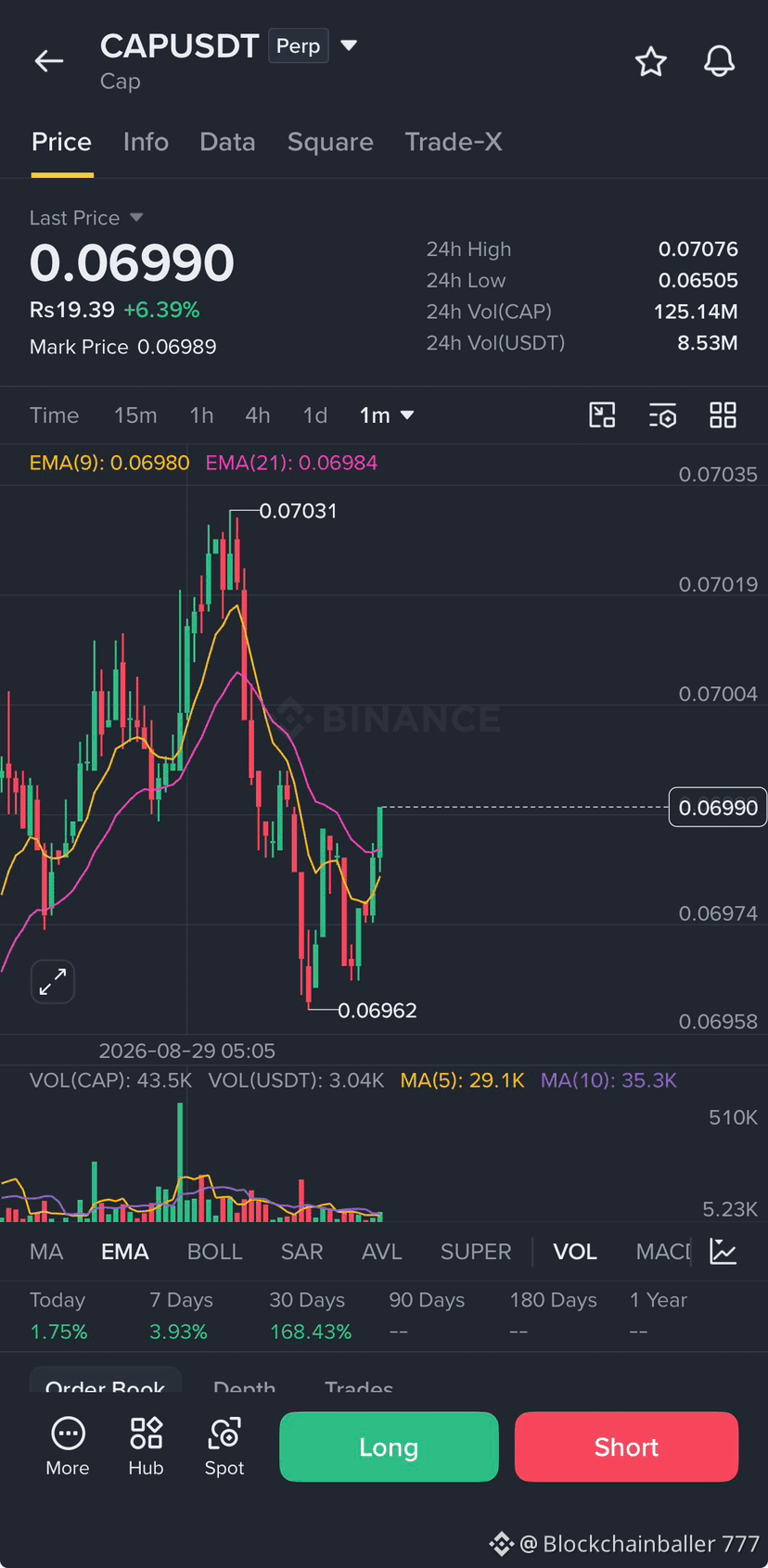Tap the 0.07031 high marker on chart
768x1568 pixels.
coord(298,511)
